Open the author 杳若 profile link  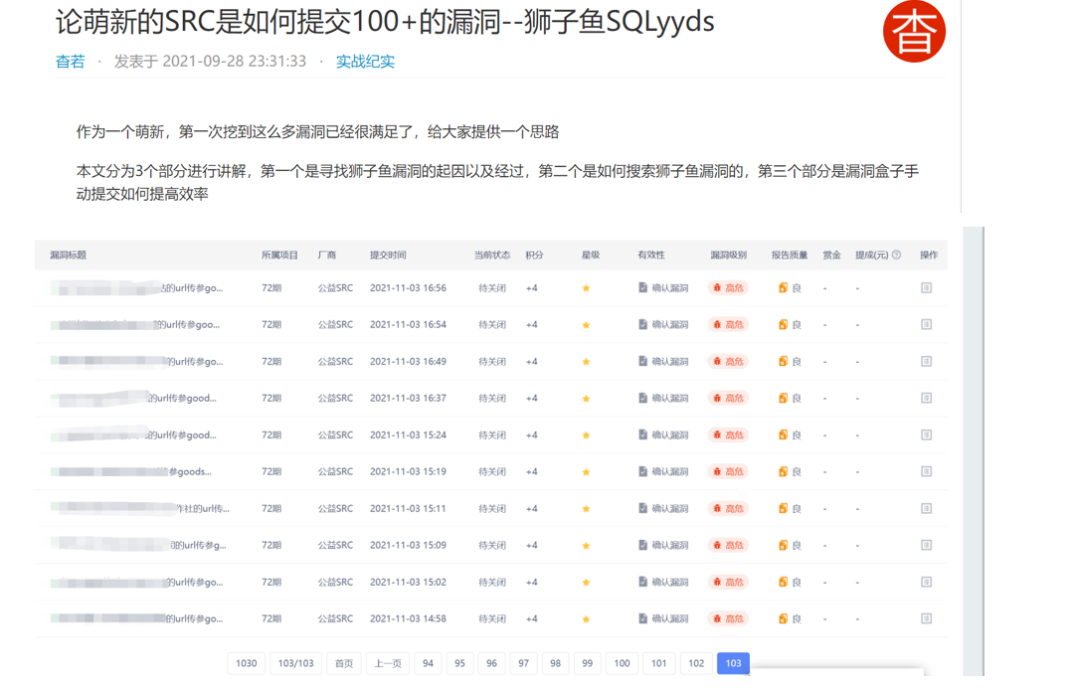tap(70, 61)
